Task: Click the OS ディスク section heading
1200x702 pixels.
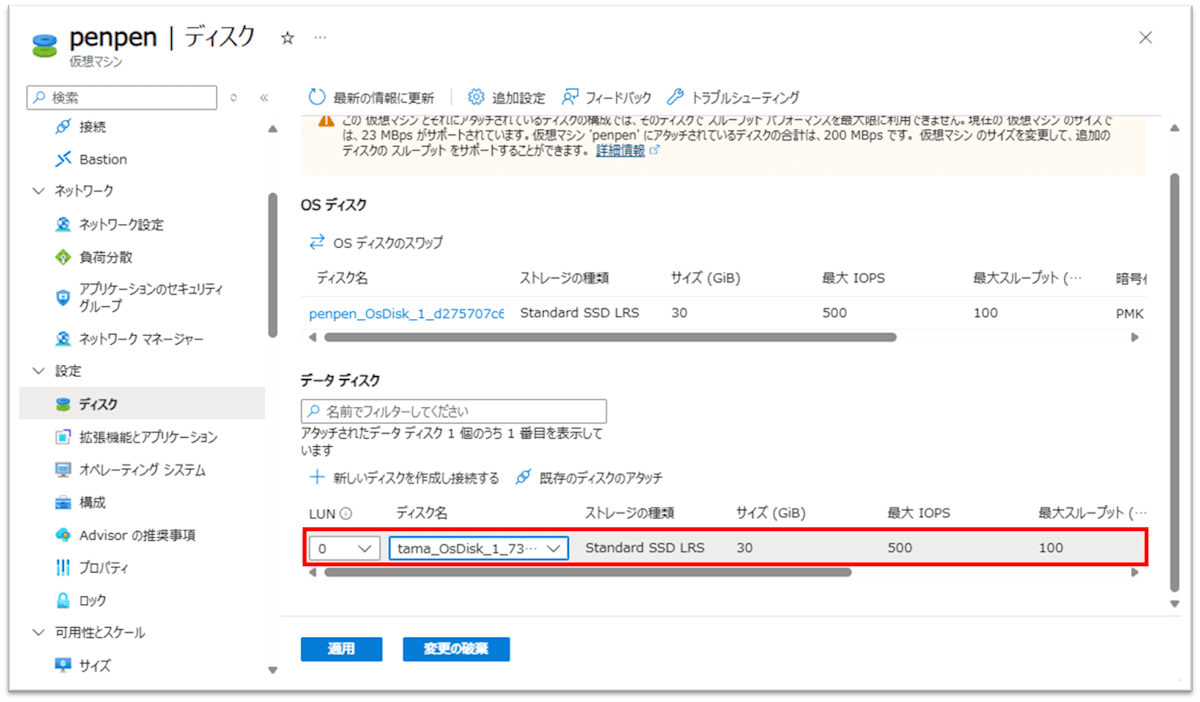Action: [334, 205]
